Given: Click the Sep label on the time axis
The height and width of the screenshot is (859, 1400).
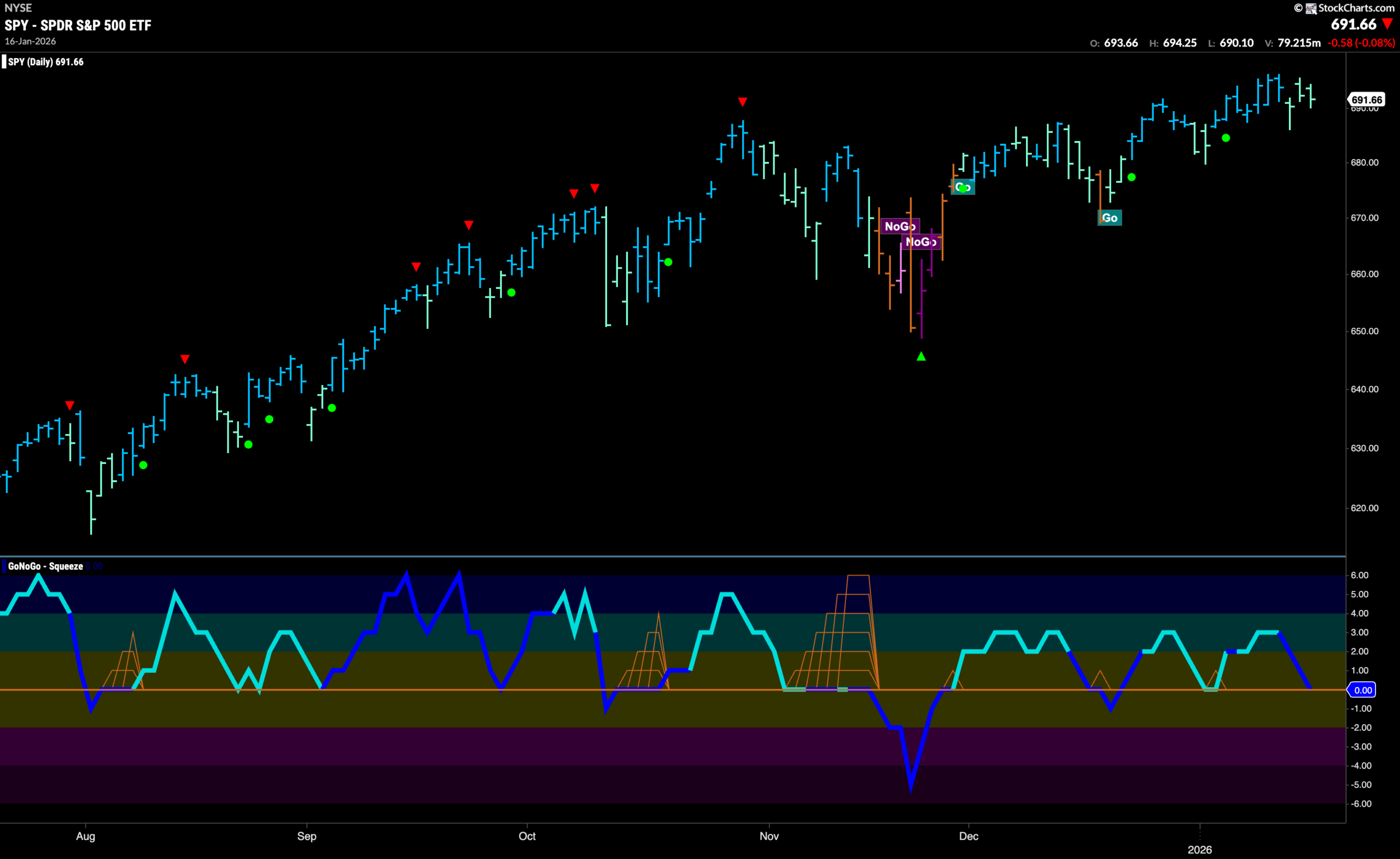Looking at the screenshot, I should click(307, 836).
